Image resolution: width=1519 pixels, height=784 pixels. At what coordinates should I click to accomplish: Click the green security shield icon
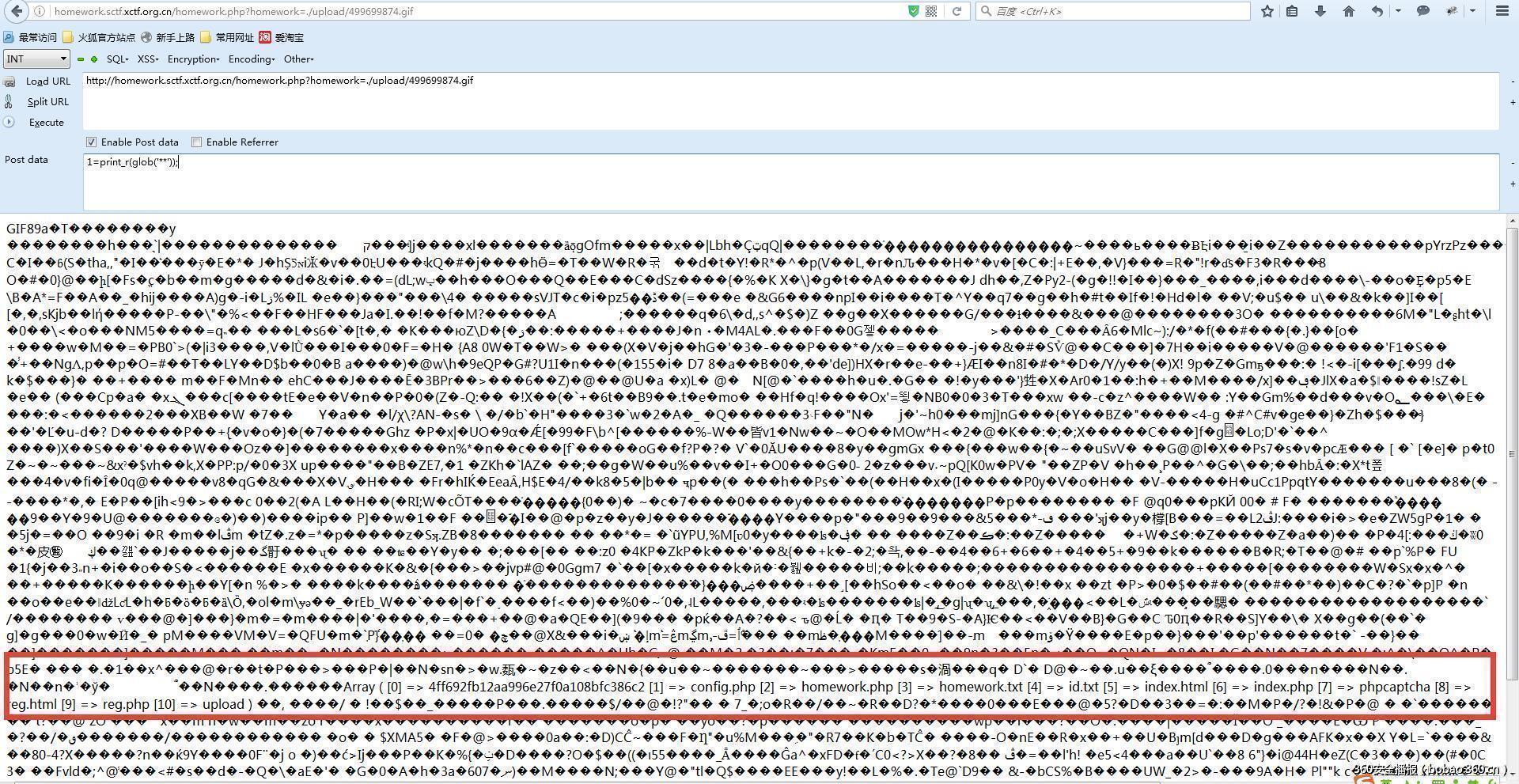(914, 11)
